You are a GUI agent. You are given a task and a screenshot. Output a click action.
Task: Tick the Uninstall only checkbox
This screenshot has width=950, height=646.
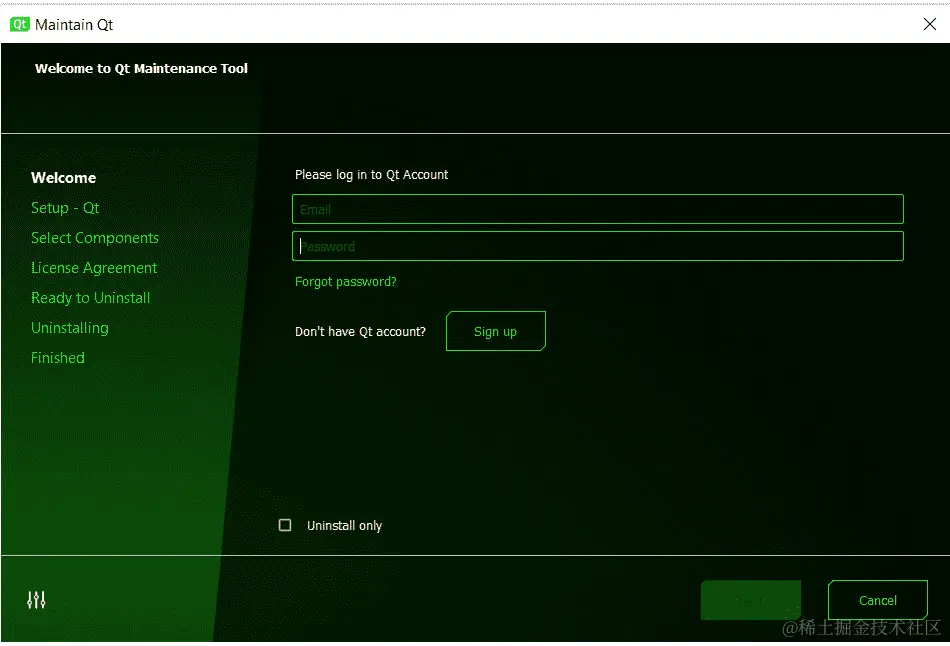(x=285, y=525)
